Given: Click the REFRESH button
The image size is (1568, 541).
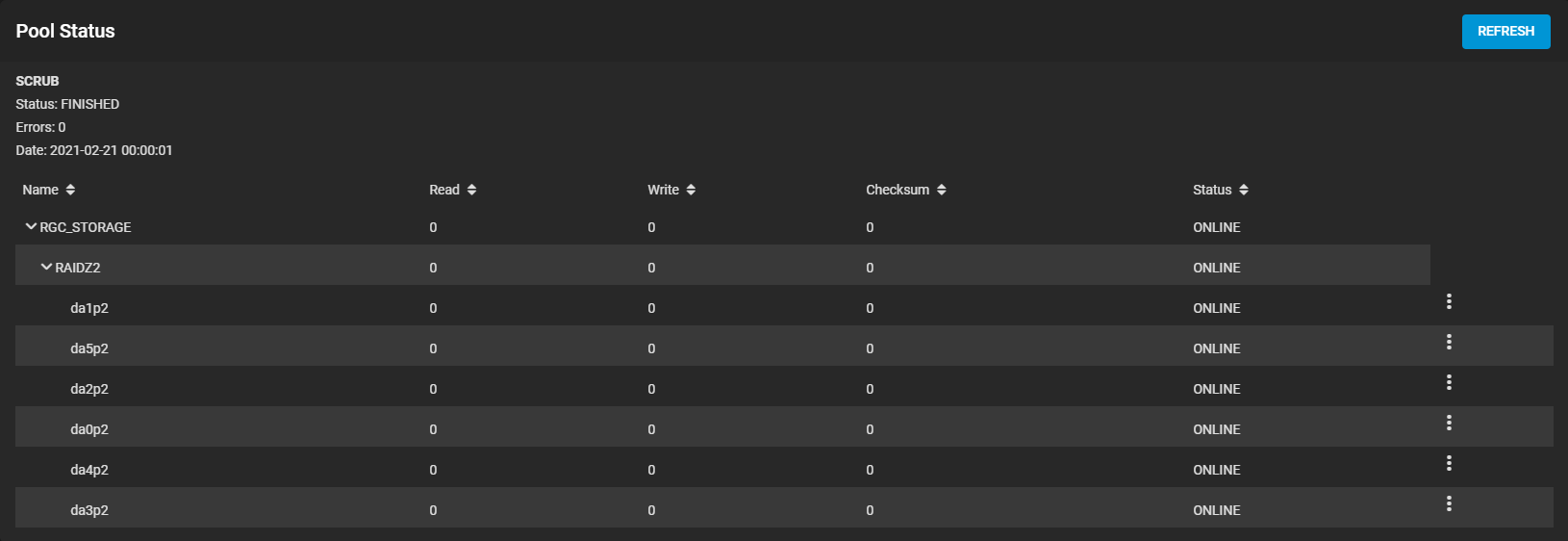Looking at the screenshot, I should [x=1505, y=32].
